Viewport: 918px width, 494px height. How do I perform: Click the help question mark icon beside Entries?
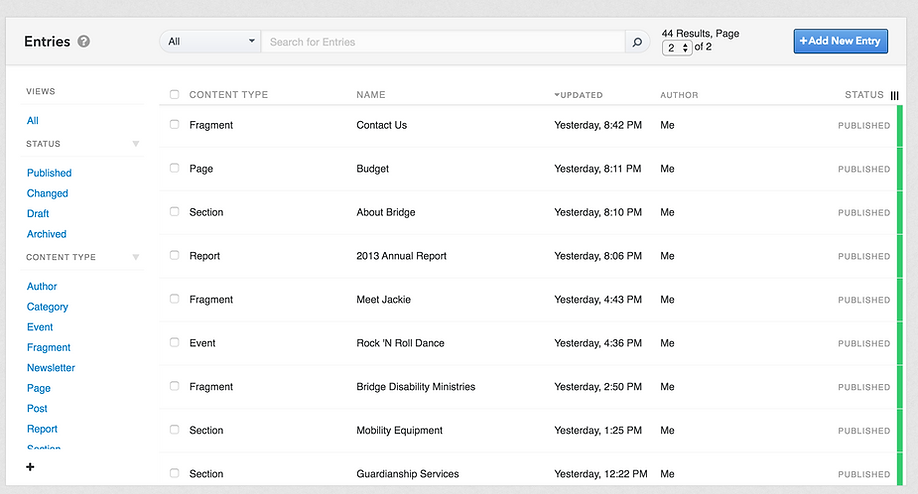pos(84,42)
